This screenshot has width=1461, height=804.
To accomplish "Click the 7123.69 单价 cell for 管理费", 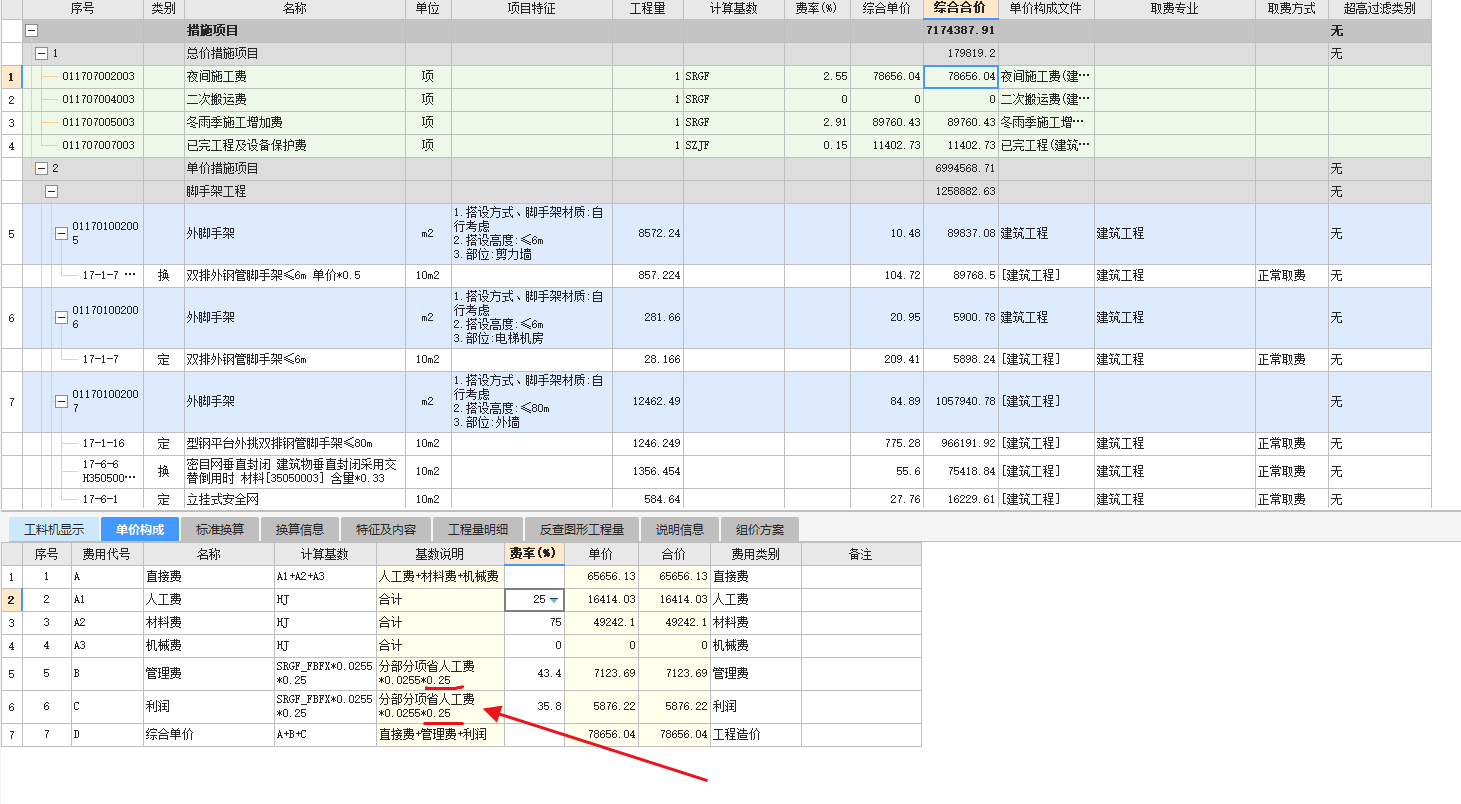I will 600,674.
